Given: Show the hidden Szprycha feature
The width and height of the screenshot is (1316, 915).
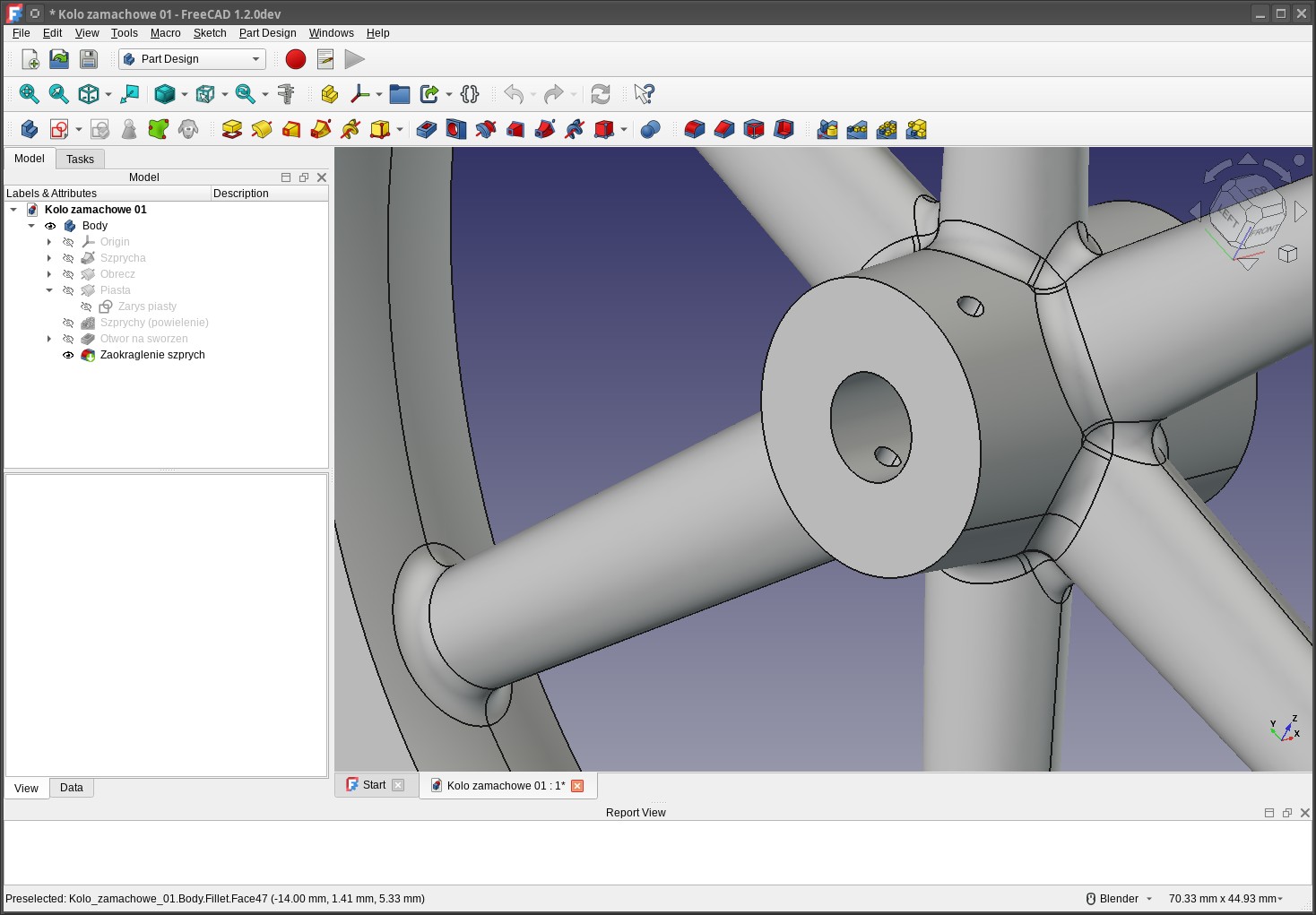Looking at the screenshot, I should click(68, 258).
